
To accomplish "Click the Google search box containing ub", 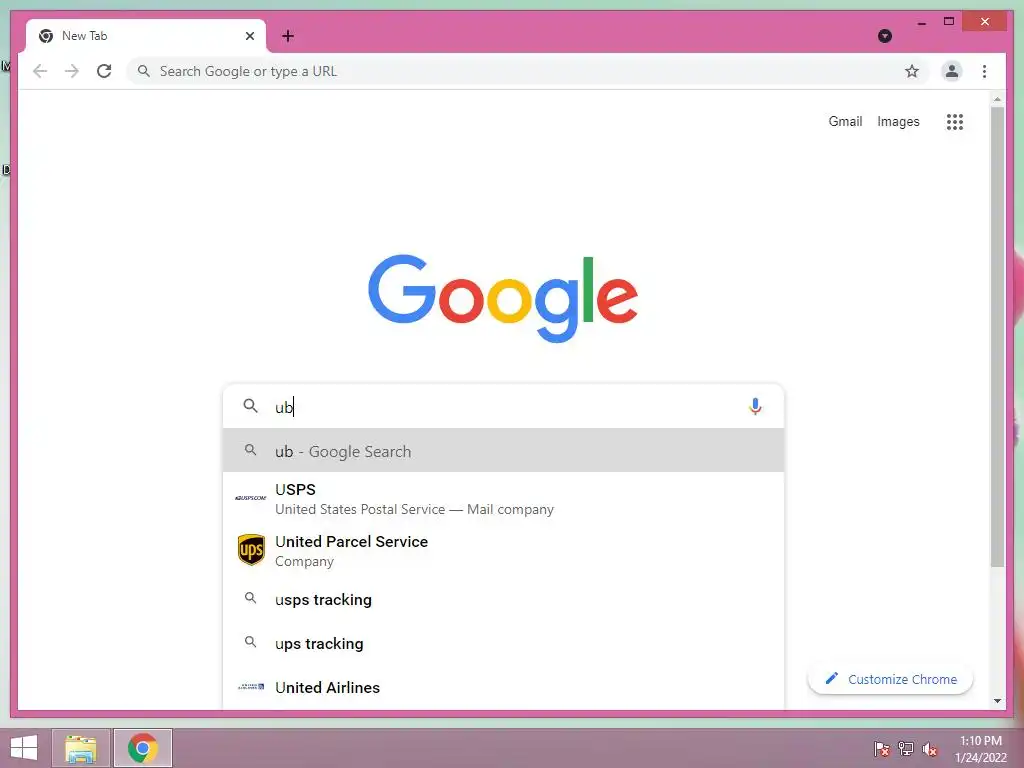I will click(503, 406).
